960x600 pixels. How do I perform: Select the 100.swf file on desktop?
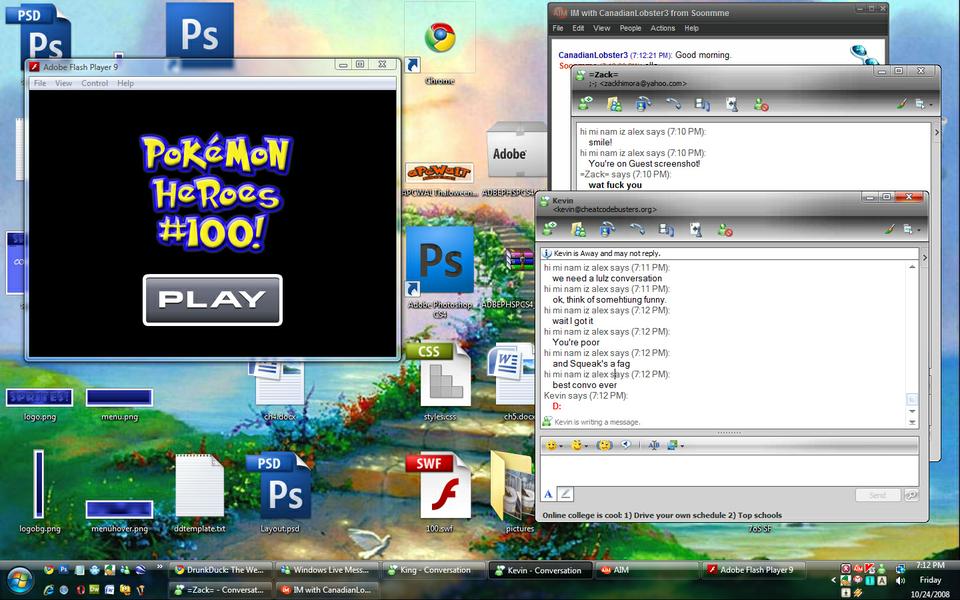click(440, 493)
